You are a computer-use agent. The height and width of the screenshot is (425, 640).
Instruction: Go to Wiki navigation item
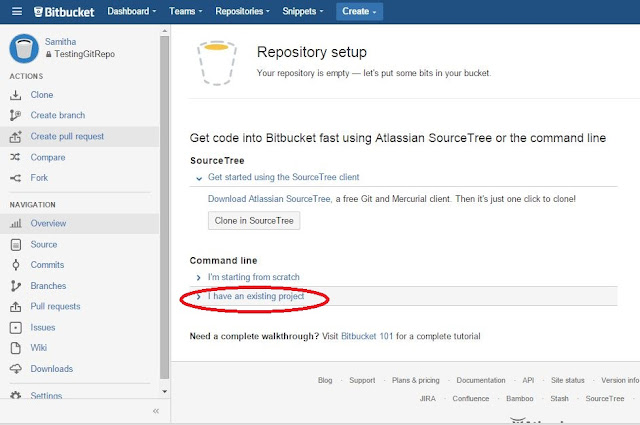pos(38,348)
